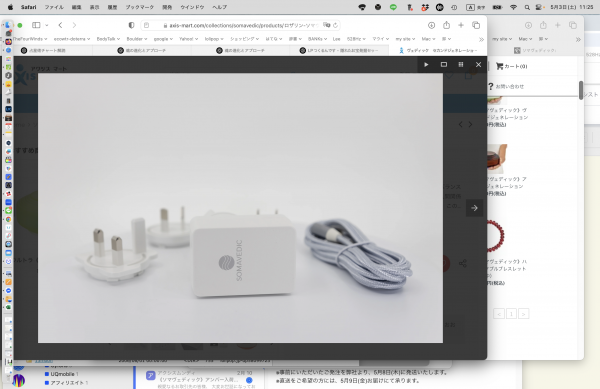Click the background Safari window's vertical scrollbar
The height and width of the screenshot is (389, 600).
581,90
